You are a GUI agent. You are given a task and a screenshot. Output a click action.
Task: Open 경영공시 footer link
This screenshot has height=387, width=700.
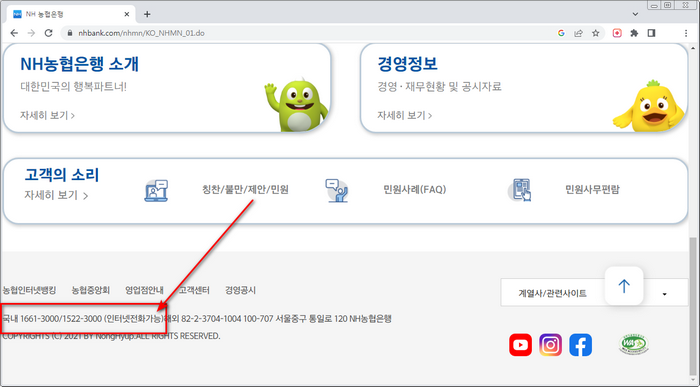click(x=240, y=290)
